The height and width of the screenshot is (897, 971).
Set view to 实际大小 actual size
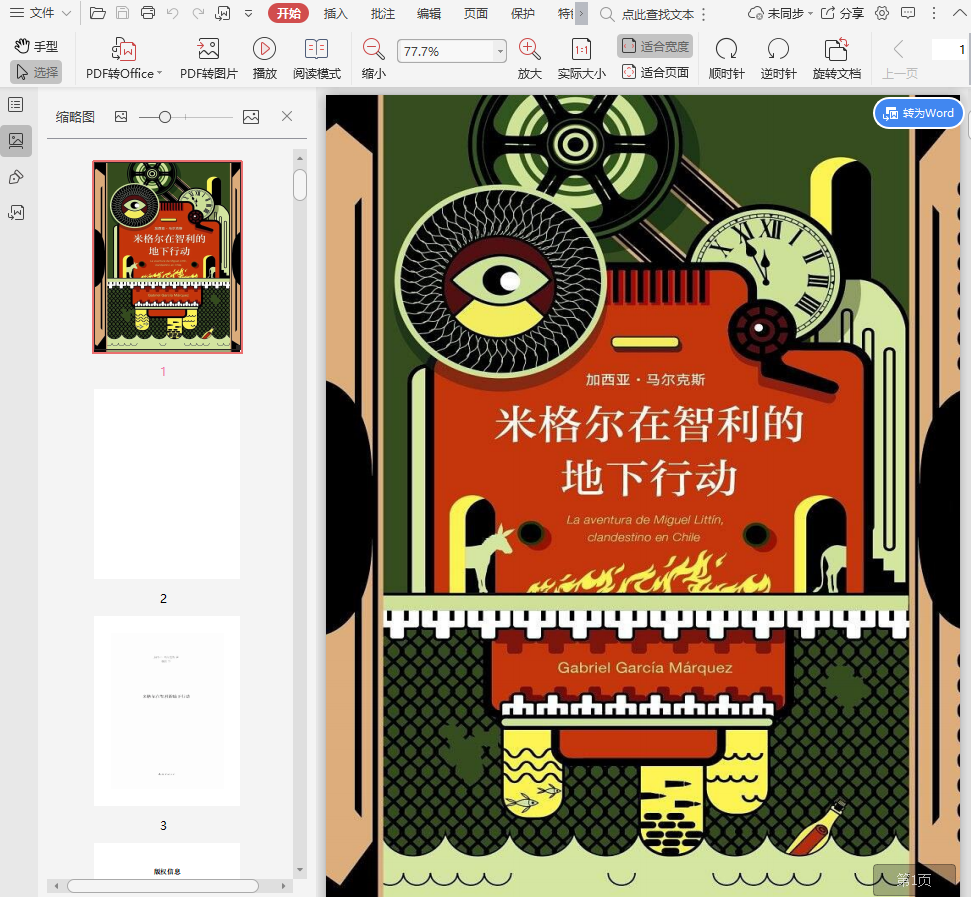[581, 50]
